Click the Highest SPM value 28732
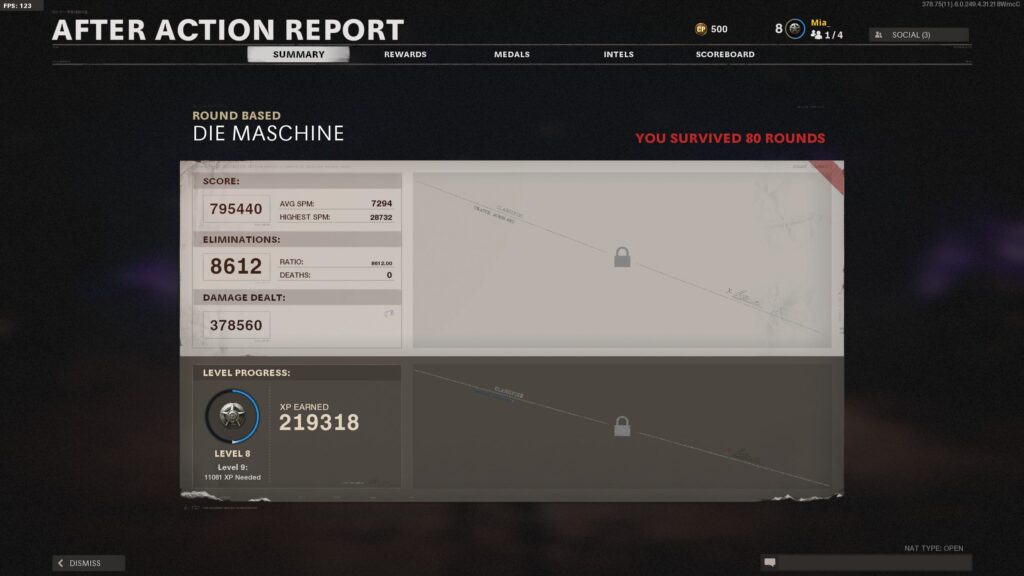Viewport: 1024px width, 576px height. (381, 217)
